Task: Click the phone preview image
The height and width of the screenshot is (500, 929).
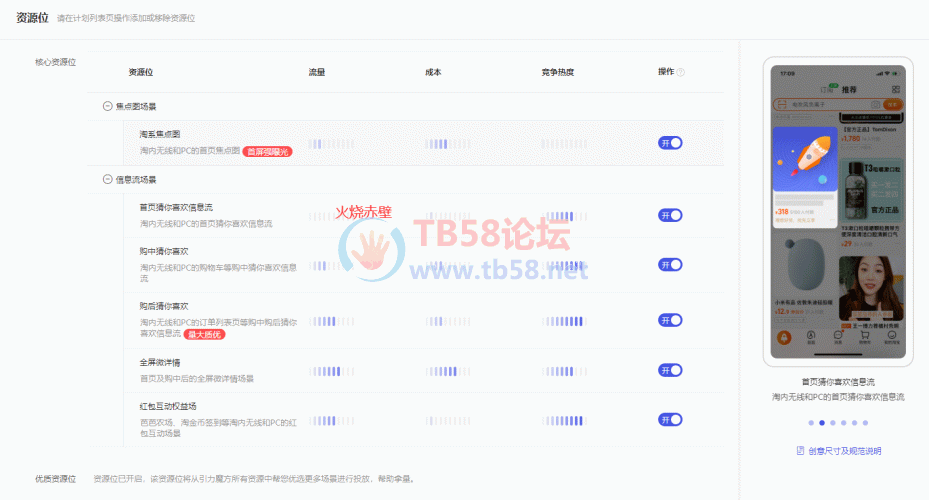Action: tap(838, 213)
